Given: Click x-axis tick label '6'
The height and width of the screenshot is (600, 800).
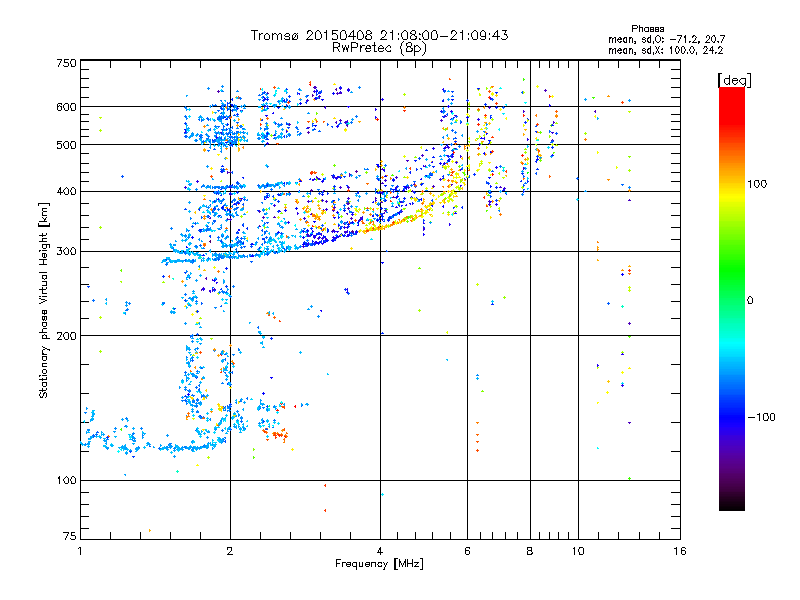Looking at the screenshot, I should tap(467, 551).
